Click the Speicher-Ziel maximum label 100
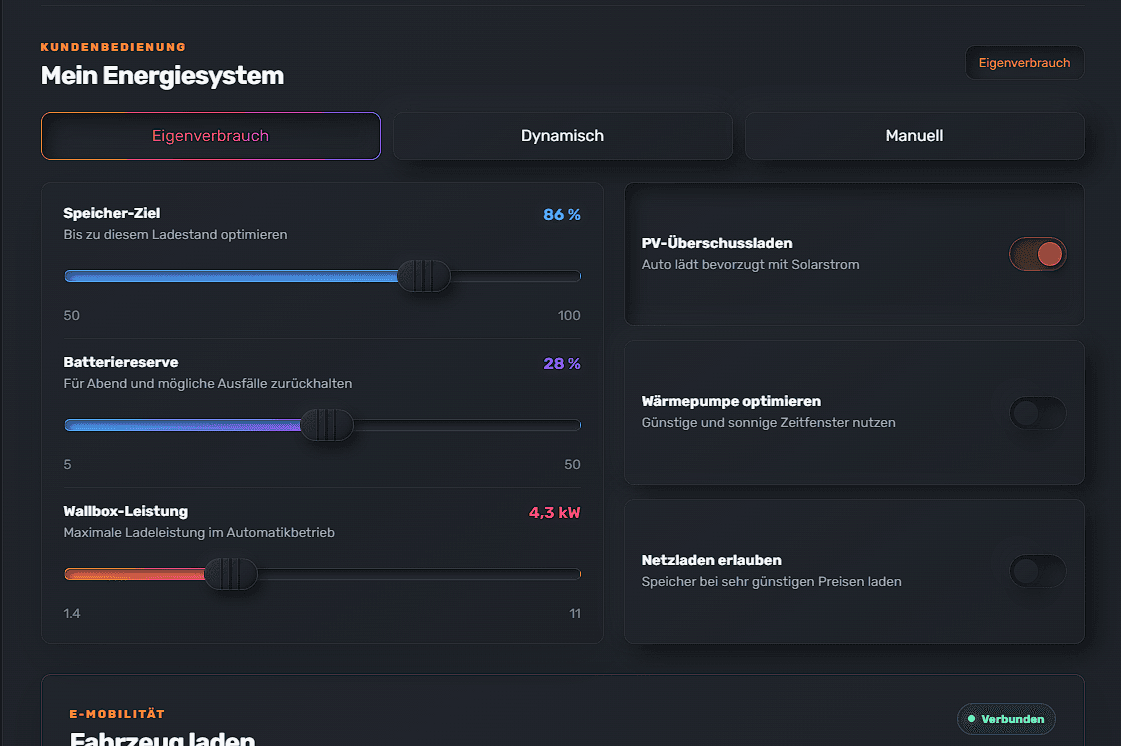This screenshot has height=746, width=1121. point(569,315)
